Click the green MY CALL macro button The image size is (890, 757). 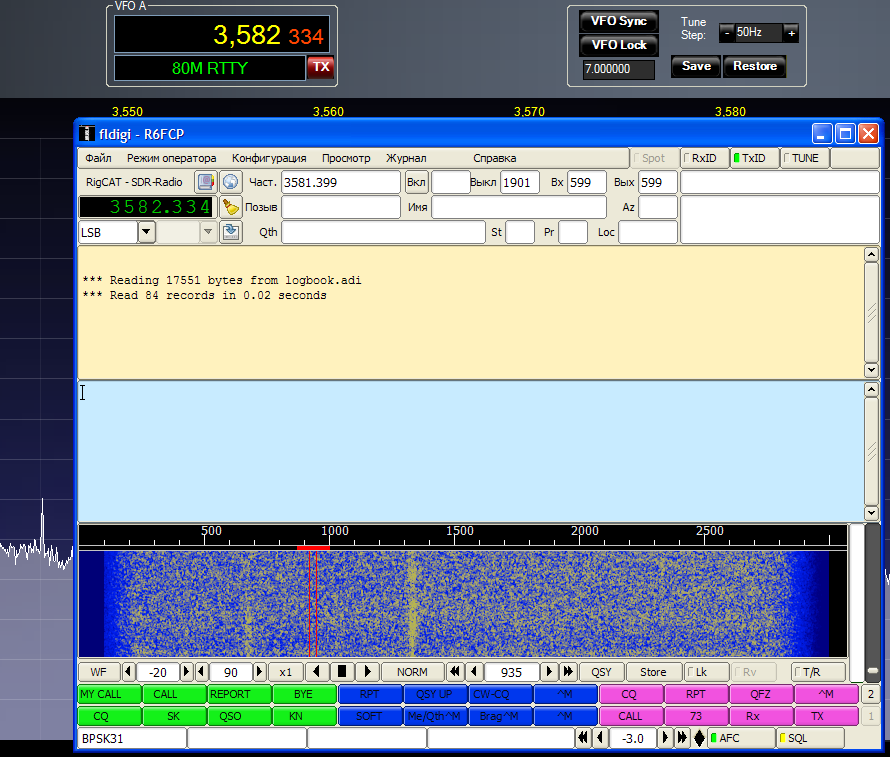point(109,694)
